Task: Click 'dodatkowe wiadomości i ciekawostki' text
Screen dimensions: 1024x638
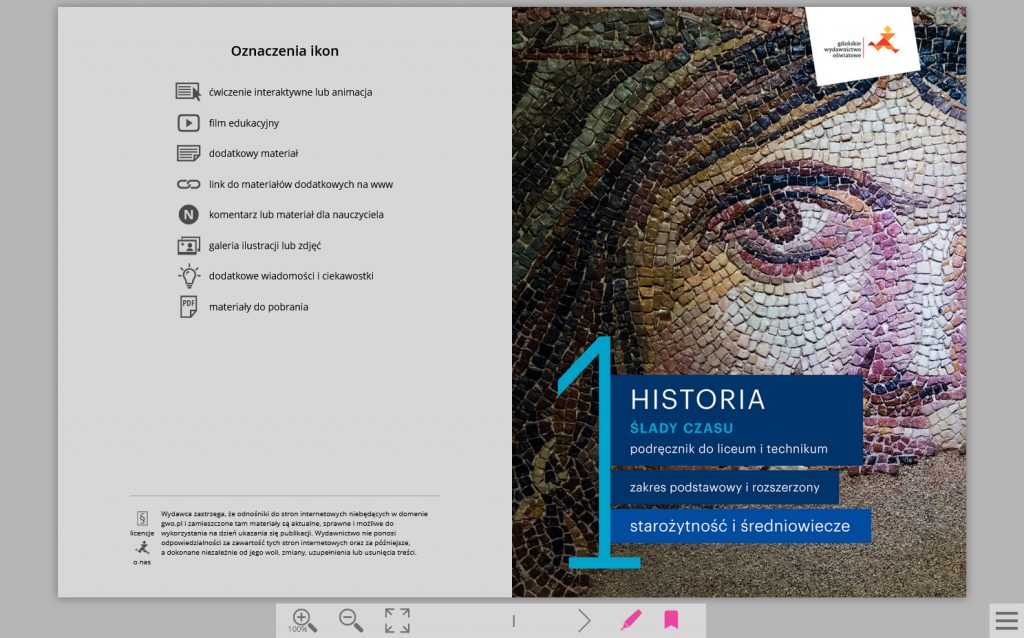Action: 291,276
